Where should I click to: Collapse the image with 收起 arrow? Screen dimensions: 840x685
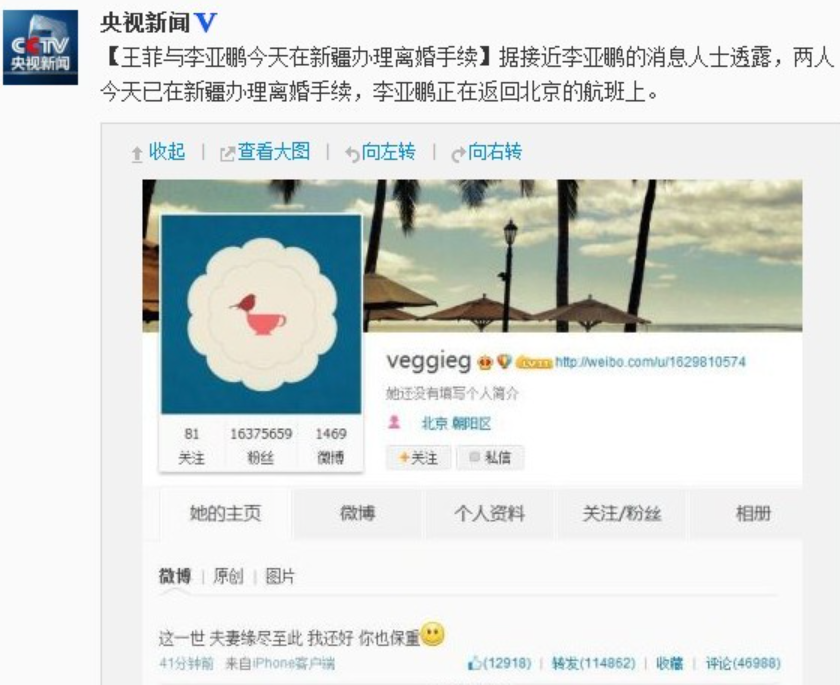(x=159, y=153)
